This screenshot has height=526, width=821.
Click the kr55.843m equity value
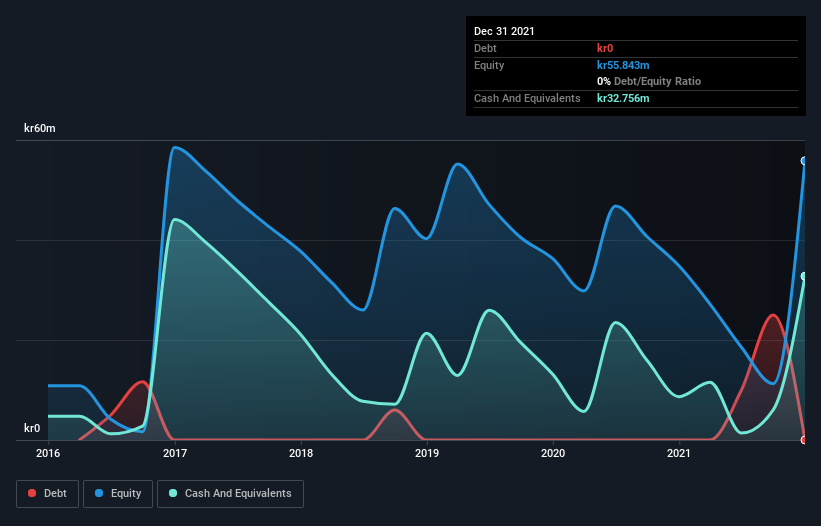pyautogui.click(x=623, y=65)
